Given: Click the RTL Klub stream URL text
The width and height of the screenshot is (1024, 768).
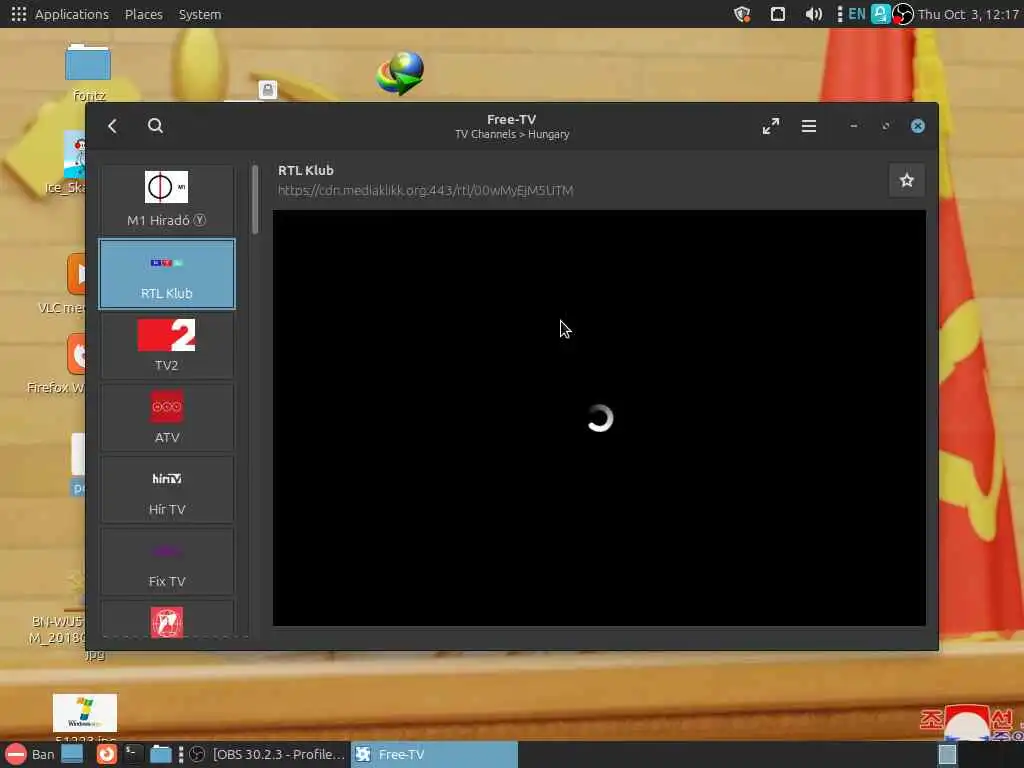Looking at the screenshot, I should point(425,191).
